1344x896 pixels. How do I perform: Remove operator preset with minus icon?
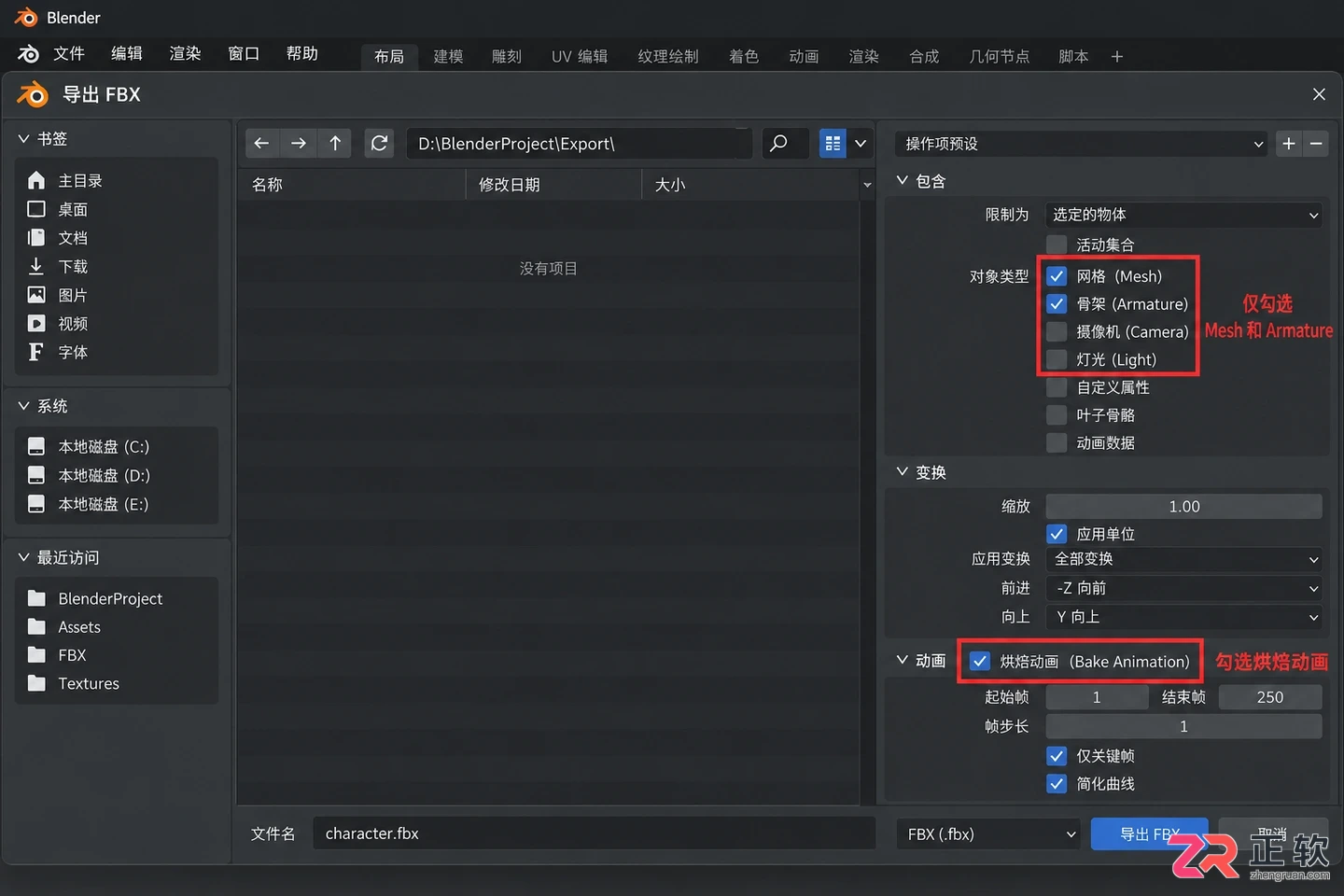pyautogui.click(x=1316, y=144)
